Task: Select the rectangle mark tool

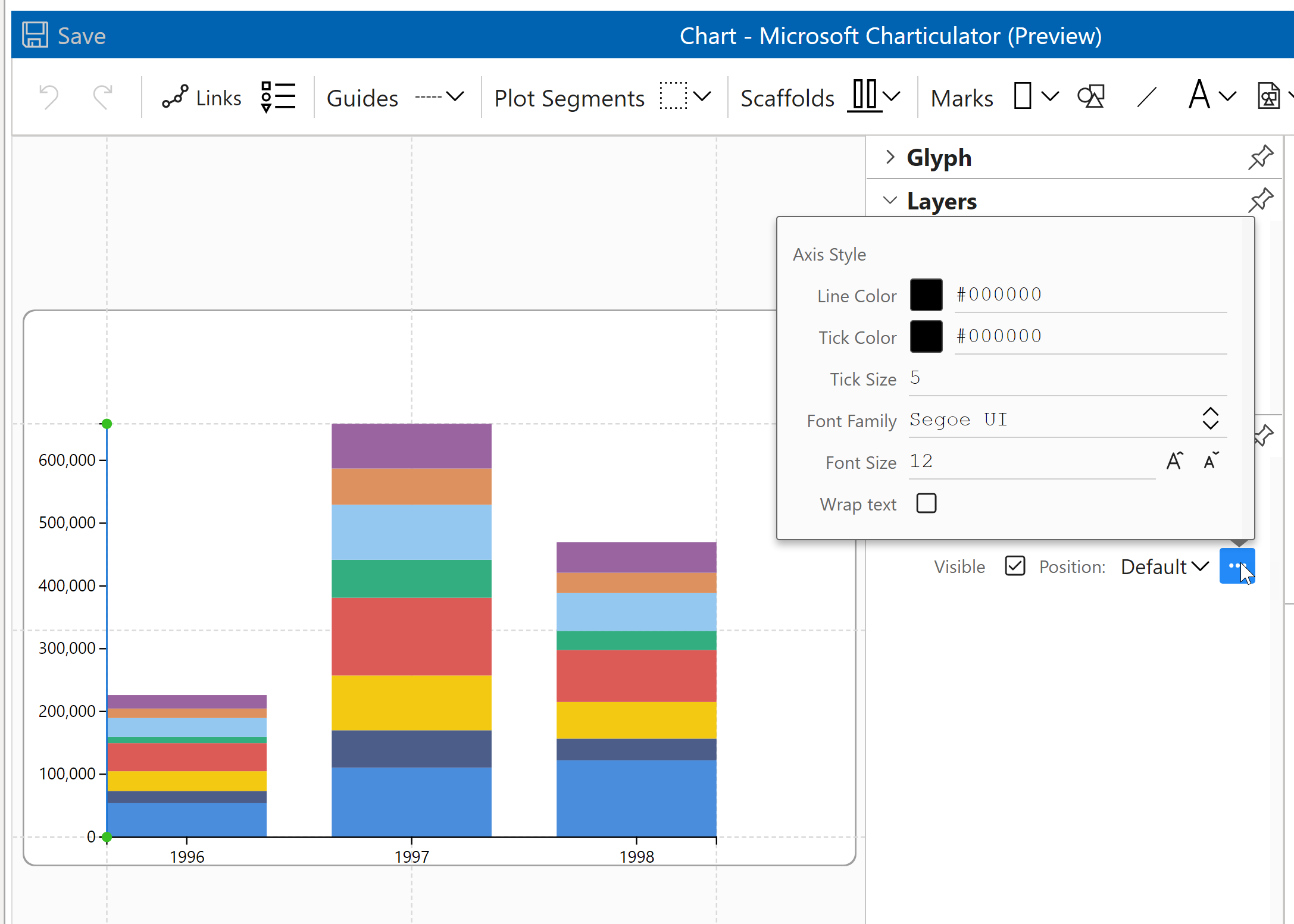Action: 1021,96
